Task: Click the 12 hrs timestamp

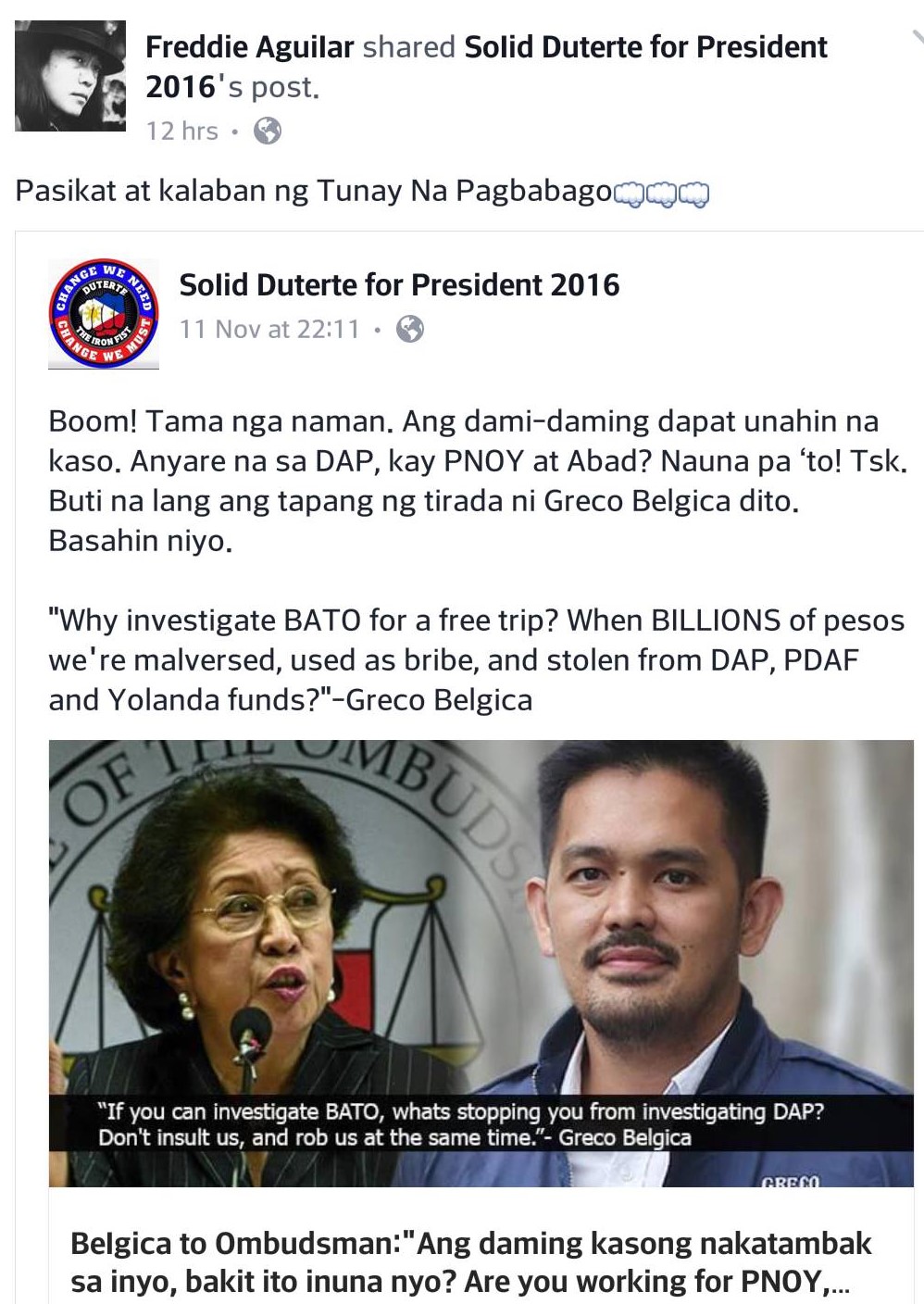Action: [181, 131]
